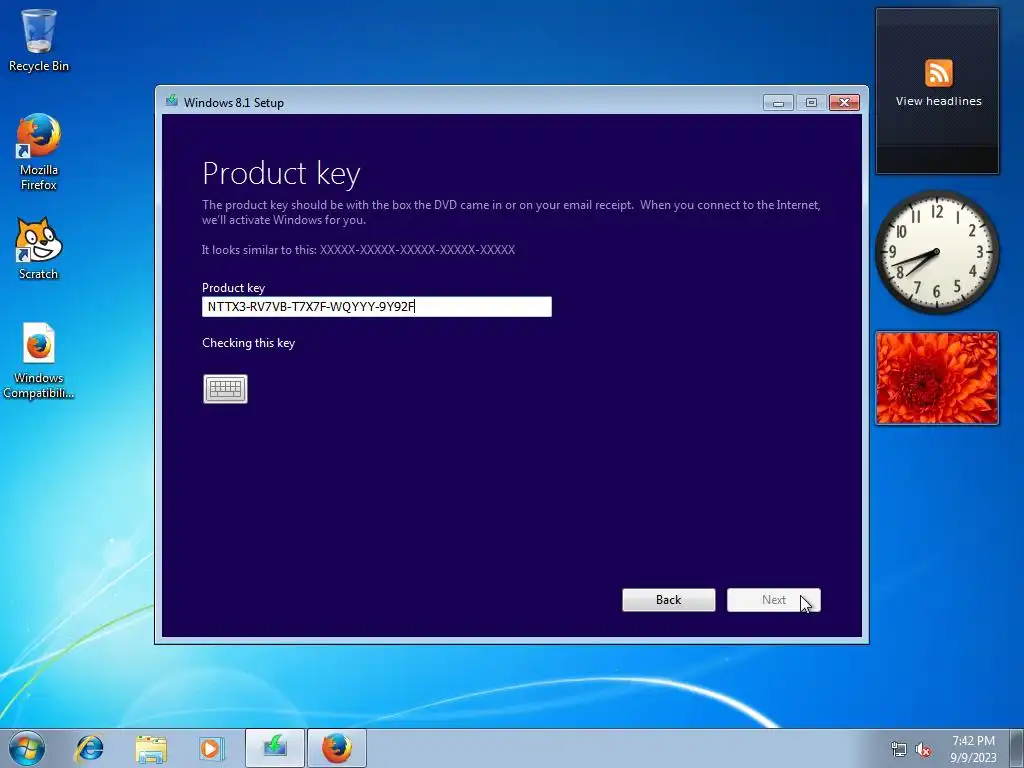This screenshot has width=1024, height=768.
Task: Open the on-screen keyboard button
Action: (225, 389)
